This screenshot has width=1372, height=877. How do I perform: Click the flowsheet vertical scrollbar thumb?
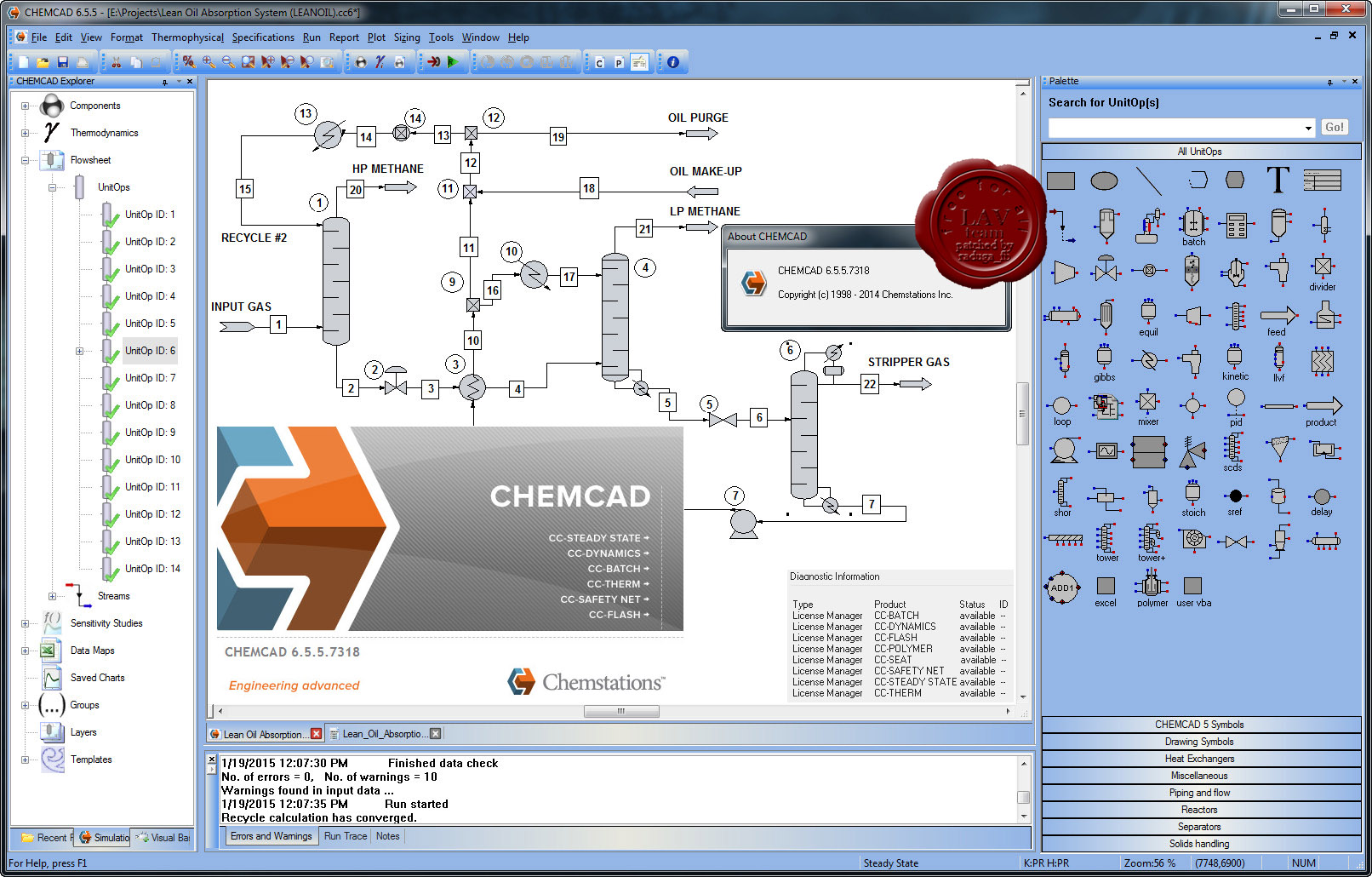pos(1022,413)
